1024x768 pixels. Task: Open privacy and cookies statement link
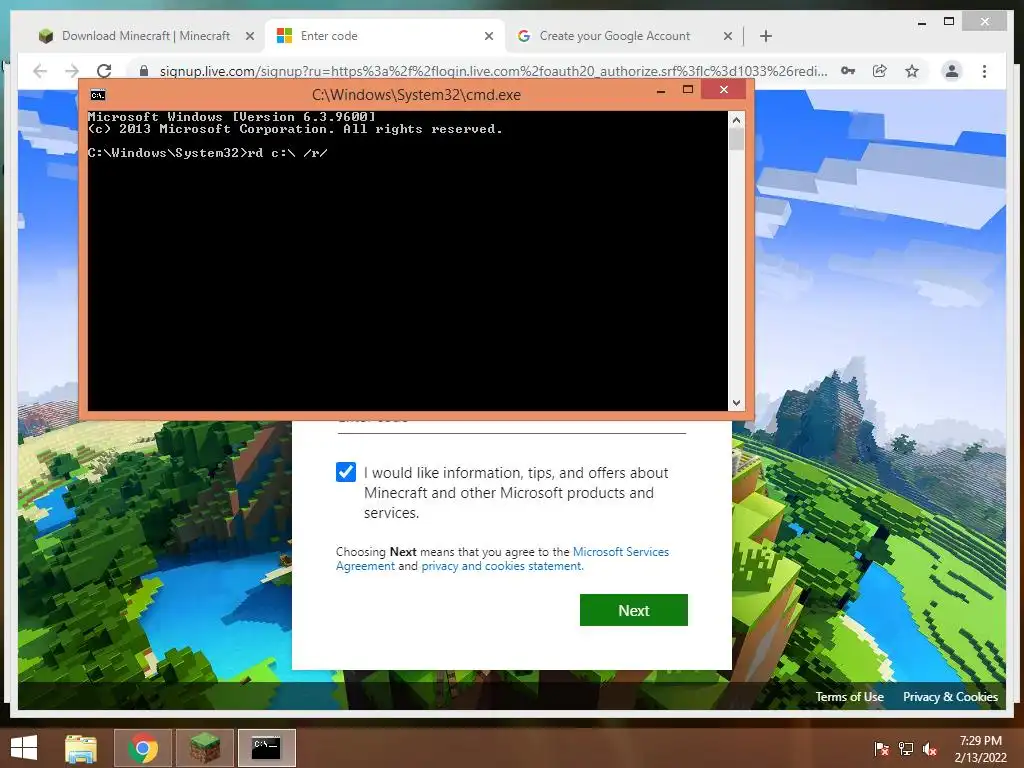point(502,566)
